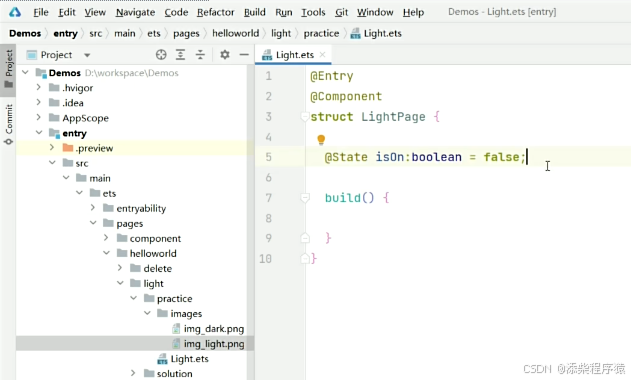The height and width of the screenshot is (380, 631).
Task: Click the img_light.png file icon
Action: click(176, 344)
